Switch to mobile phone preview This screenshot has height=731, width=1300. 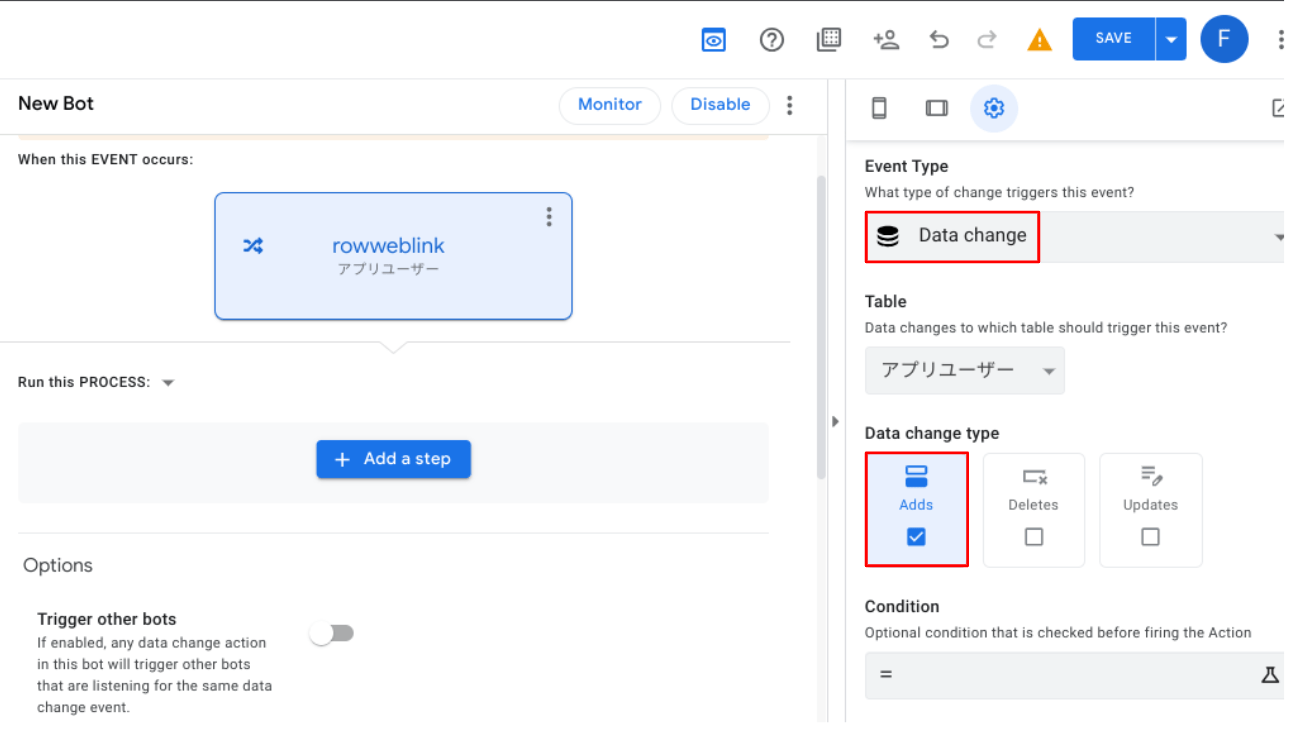point(879,108)
